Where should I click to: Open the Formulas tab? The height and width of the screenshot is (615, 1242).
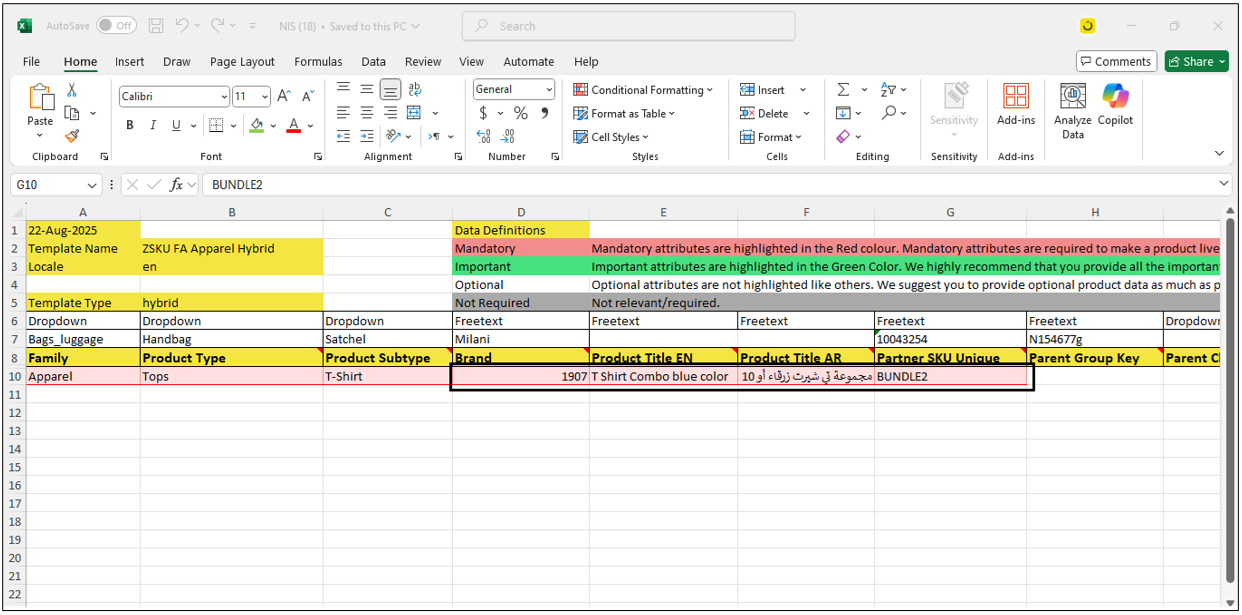coord(318,62)
